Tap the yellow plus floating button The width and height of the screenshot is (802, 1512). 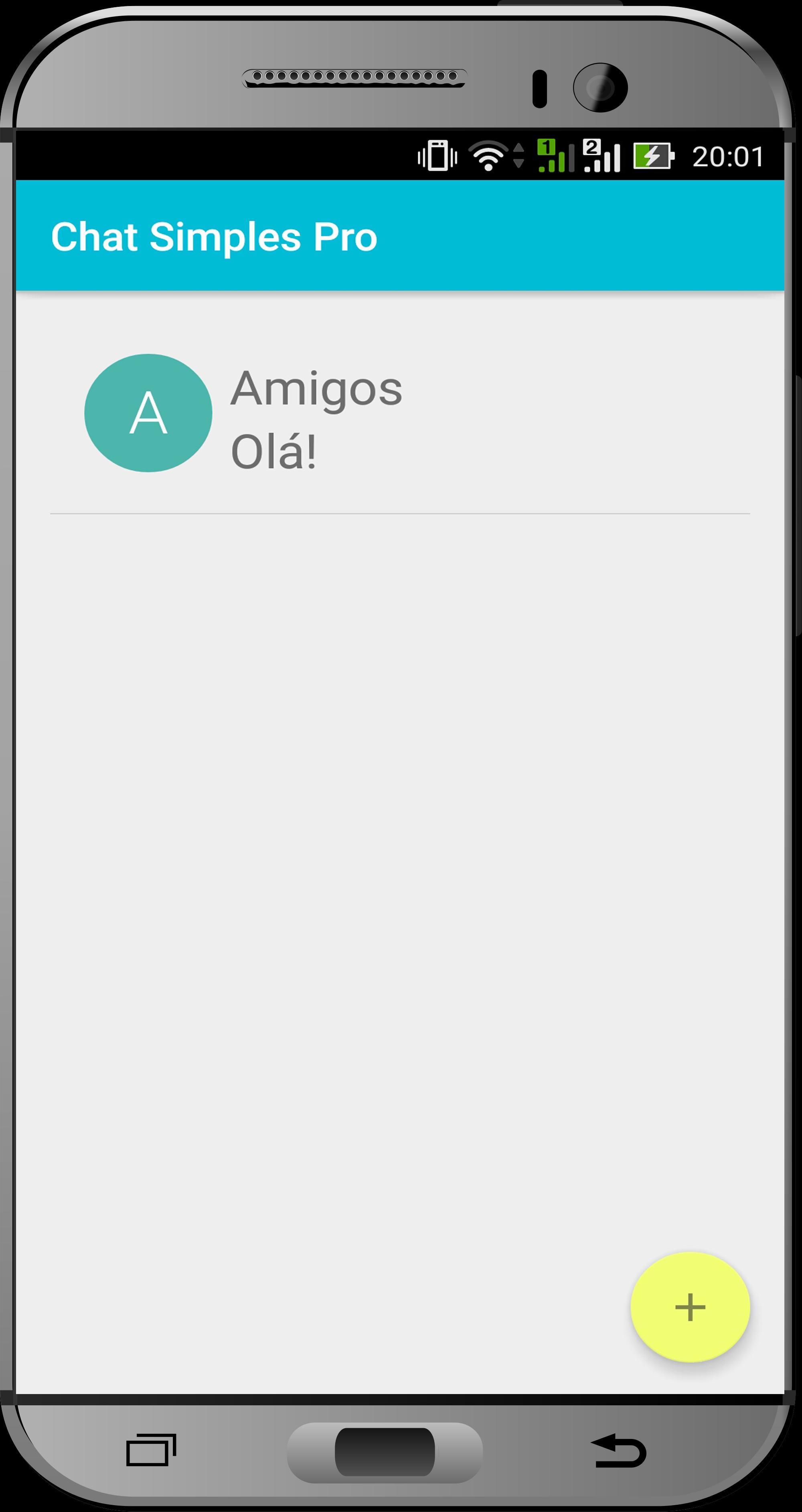point(690,1307)
